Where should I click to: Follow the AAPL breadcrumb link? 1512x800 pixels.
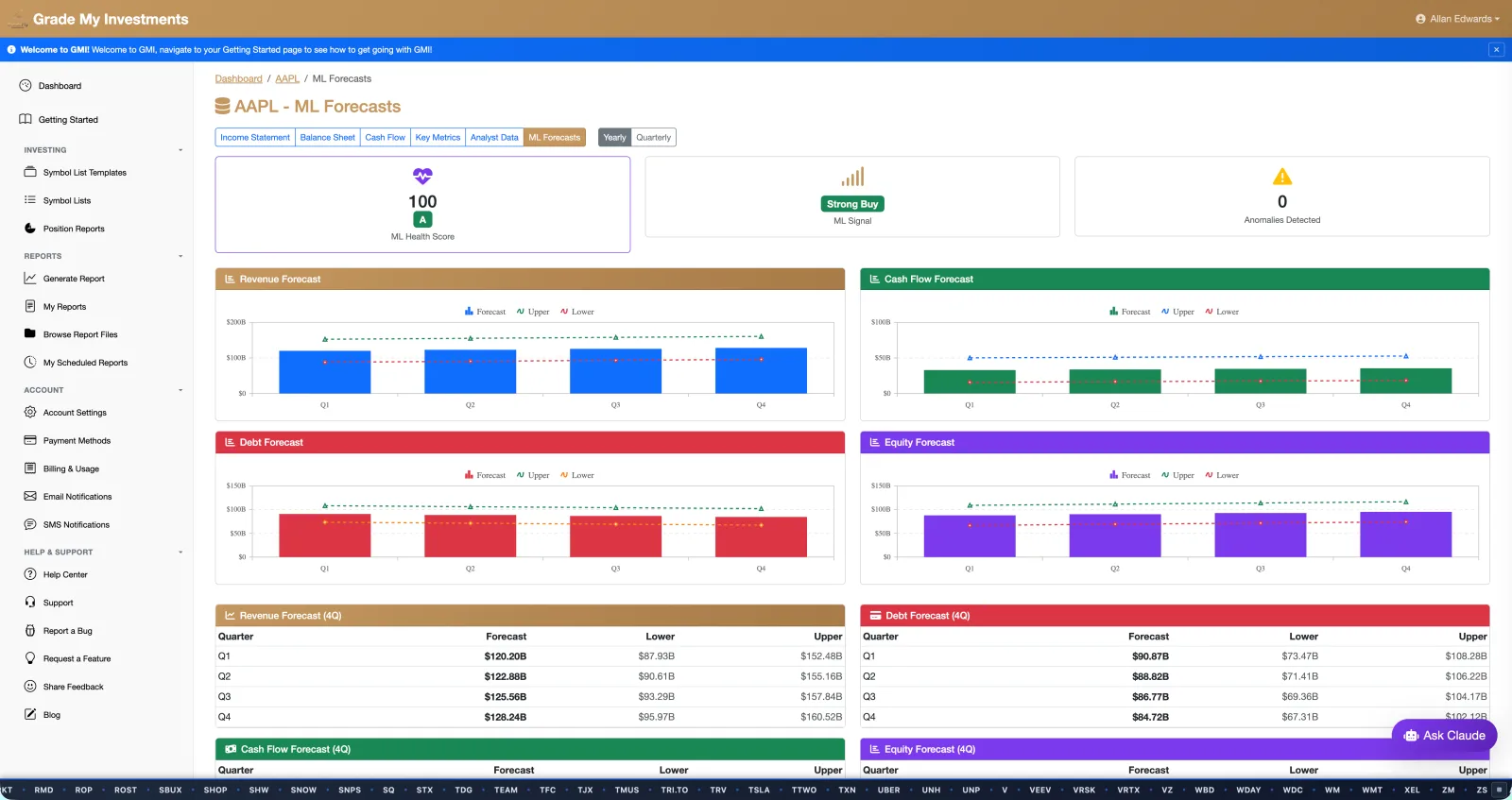(x=287, y=78)
